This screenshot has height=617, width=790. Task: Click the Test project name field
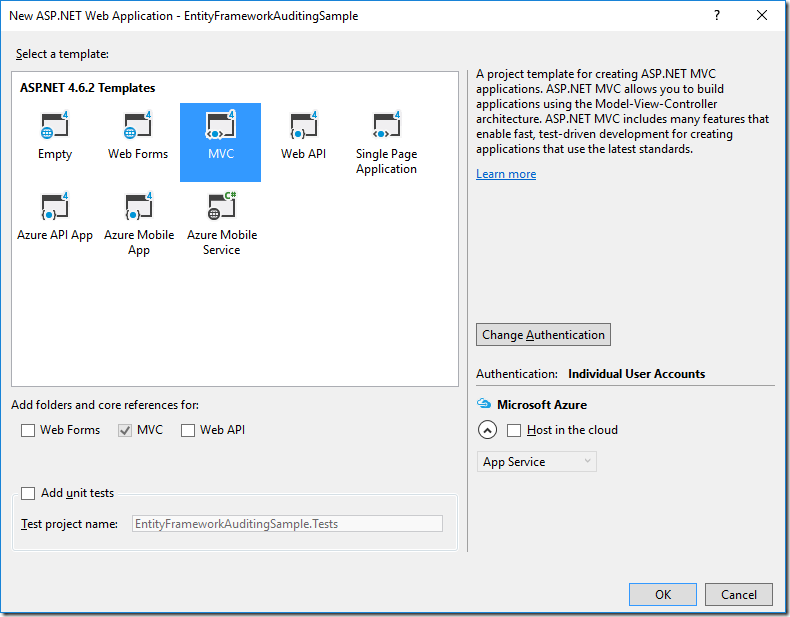coord(287,523)
